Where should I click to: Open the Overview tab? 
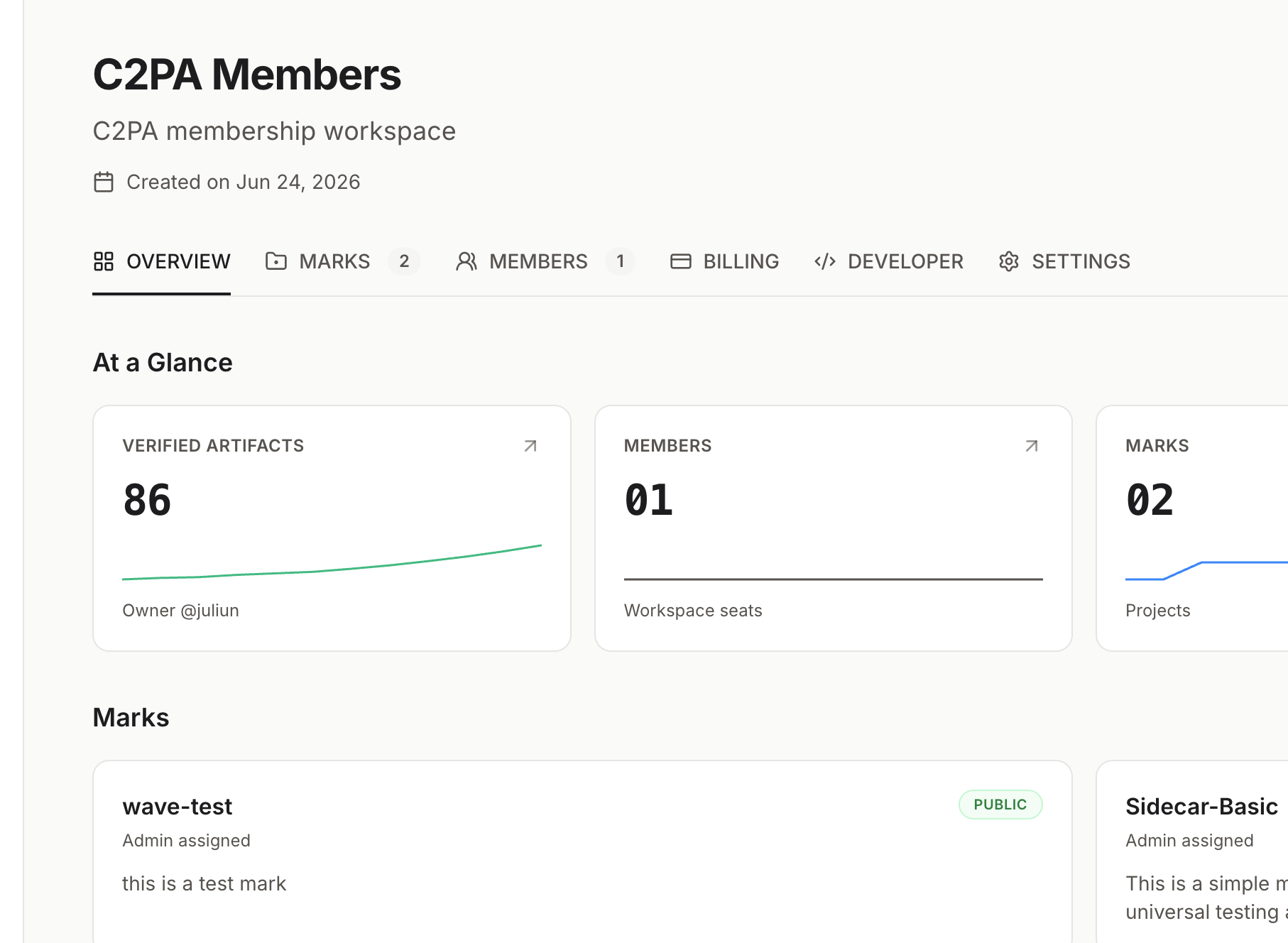coord(161,261)
